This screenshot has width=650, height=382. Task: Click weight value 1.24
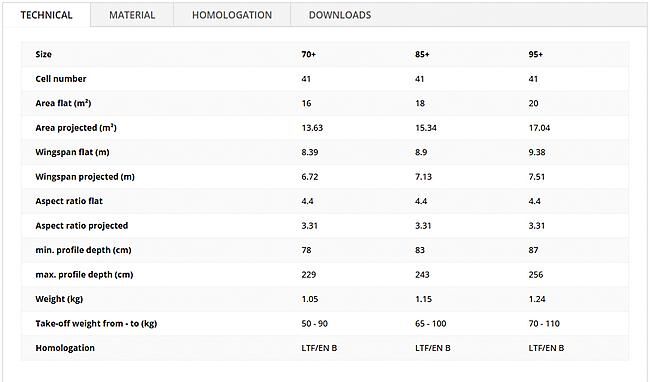click(x=537, y=299)
